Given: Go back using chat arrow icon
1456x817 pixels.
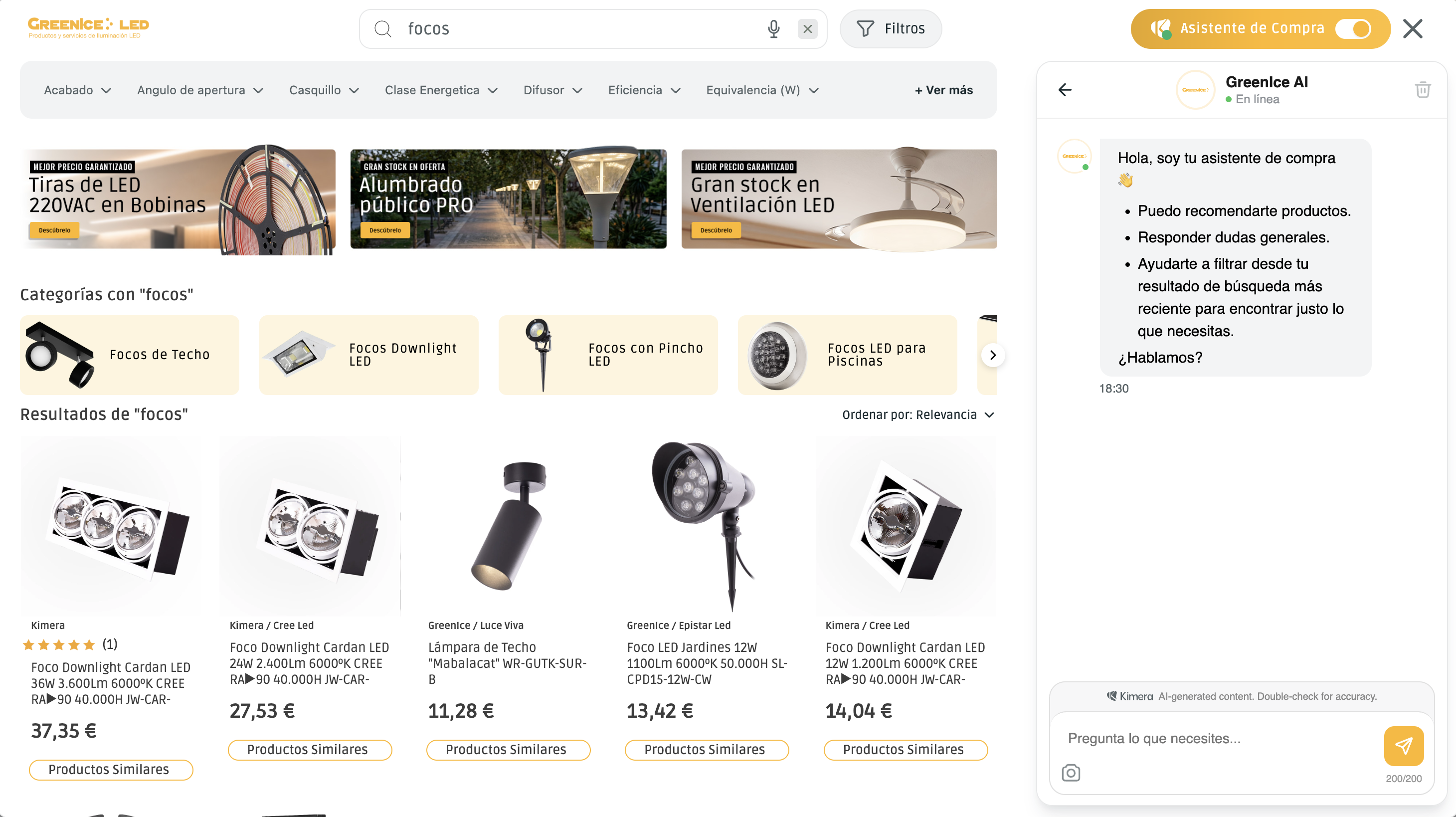Looking at the screenshot, I should (x=1065, y=90).
